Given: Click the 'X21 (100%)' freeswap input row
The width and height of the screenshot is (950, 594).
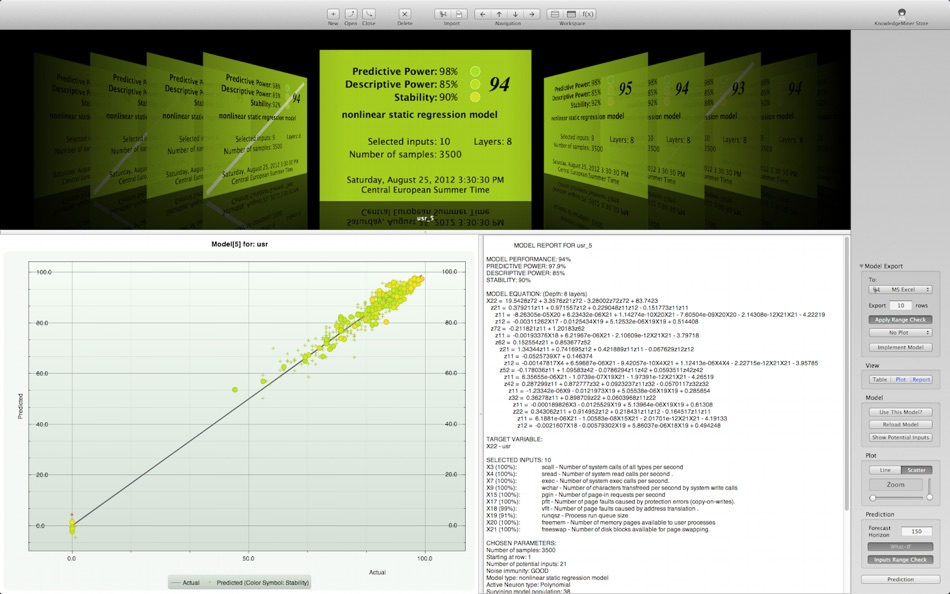Looking at the screenshot, I should pos(597,529).
